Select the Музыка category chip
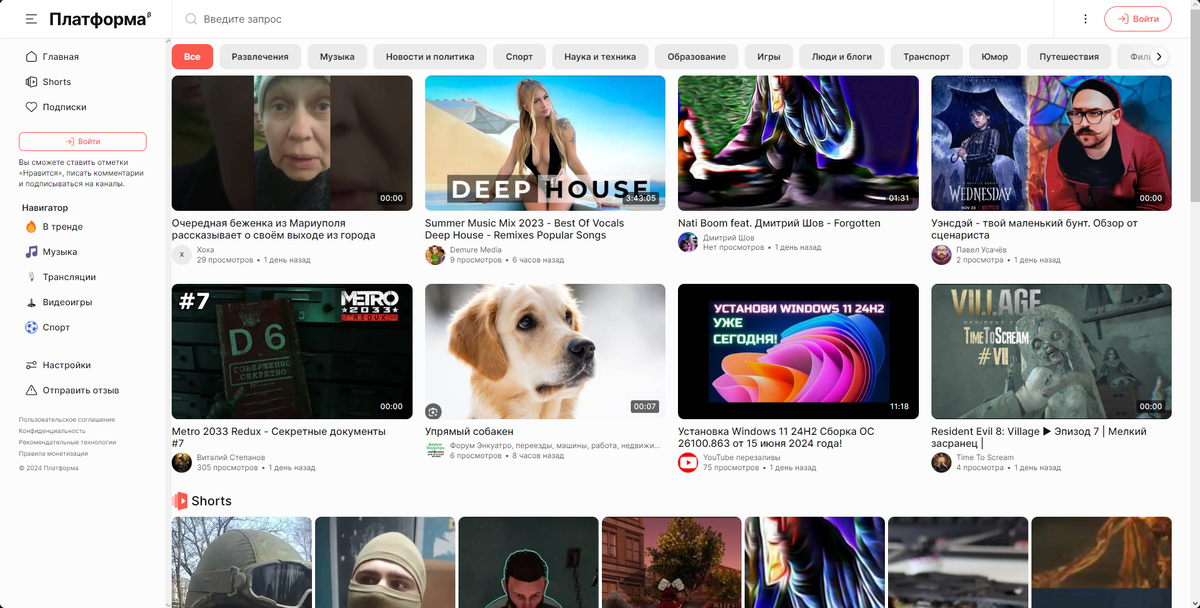The height and width of the screenshot is (608, 1200). [x=337, y=57]
